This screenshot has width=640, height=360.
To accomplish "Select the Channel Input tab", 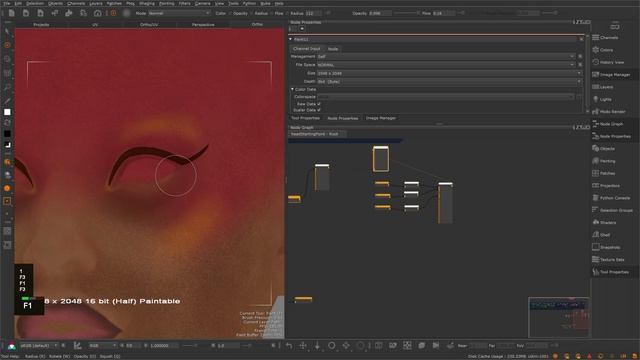I will coord(307,49).
